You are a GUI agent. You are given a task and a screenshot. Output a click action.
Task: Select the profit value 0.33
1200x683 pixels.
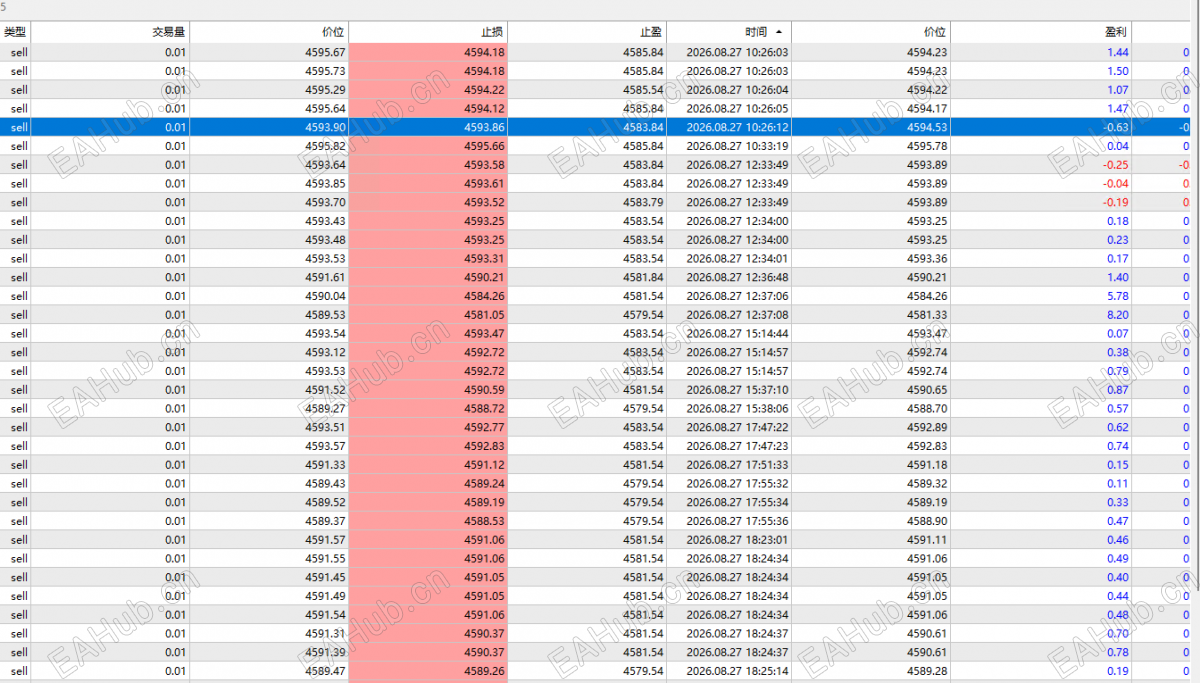pos(1118,501)
